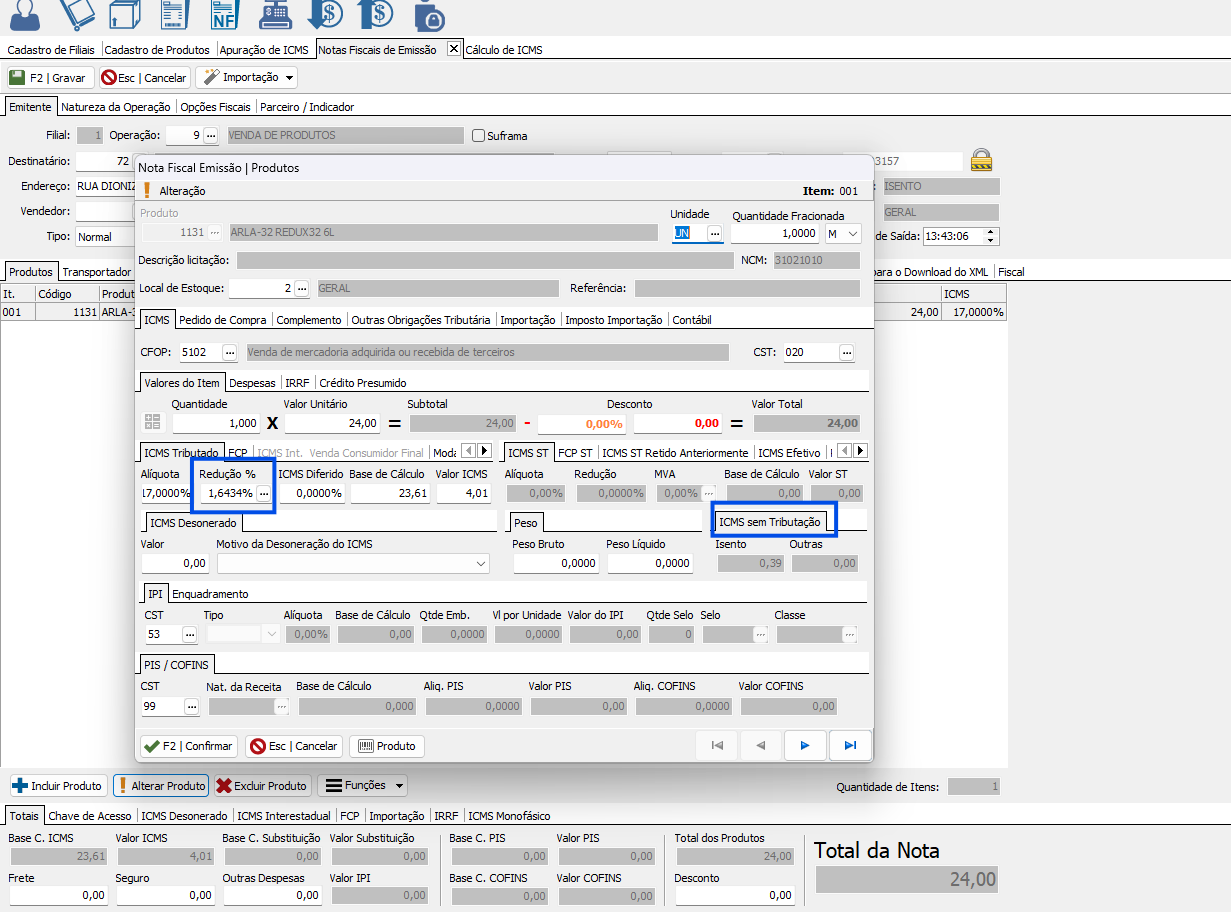The height and width of the screenshot is (912, 1231).
Task: Select the Cálculo de ICMS tab
Action: tap(504, 49)
